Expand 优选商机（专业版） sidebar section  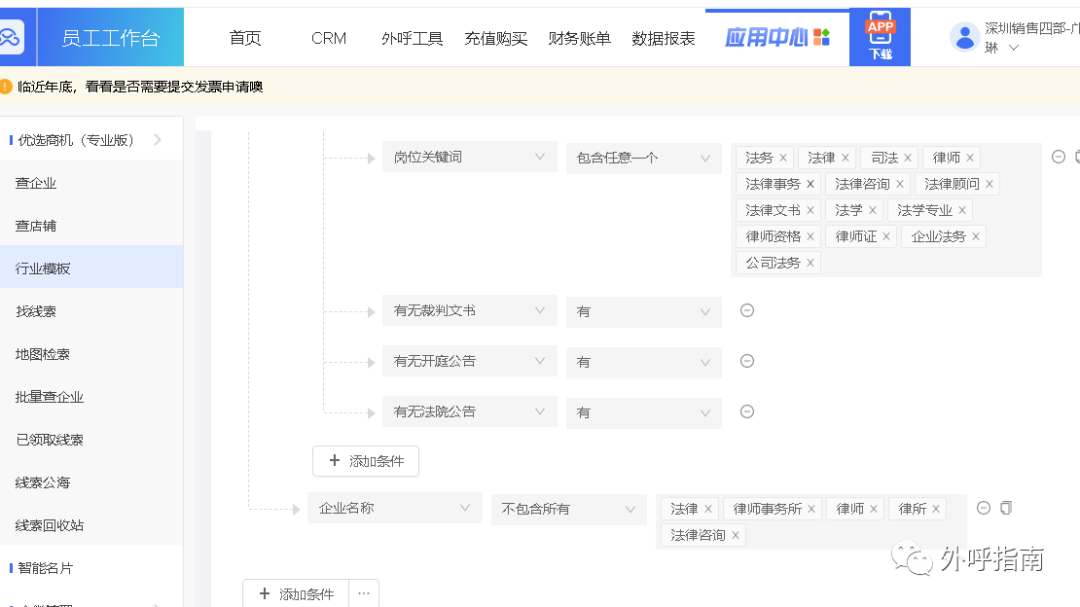[157, 140]
